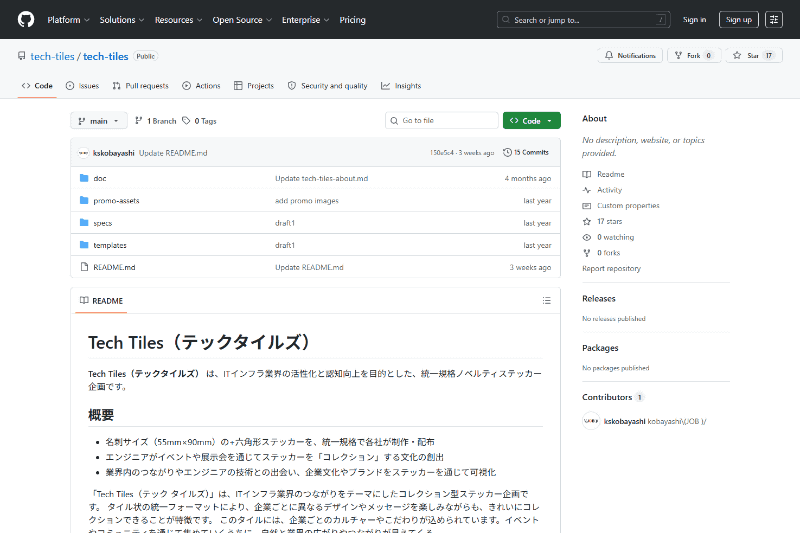Open kskobayashi contributor profile name
Viewport: 800px width, 533px height.
[x=624, y=421]
